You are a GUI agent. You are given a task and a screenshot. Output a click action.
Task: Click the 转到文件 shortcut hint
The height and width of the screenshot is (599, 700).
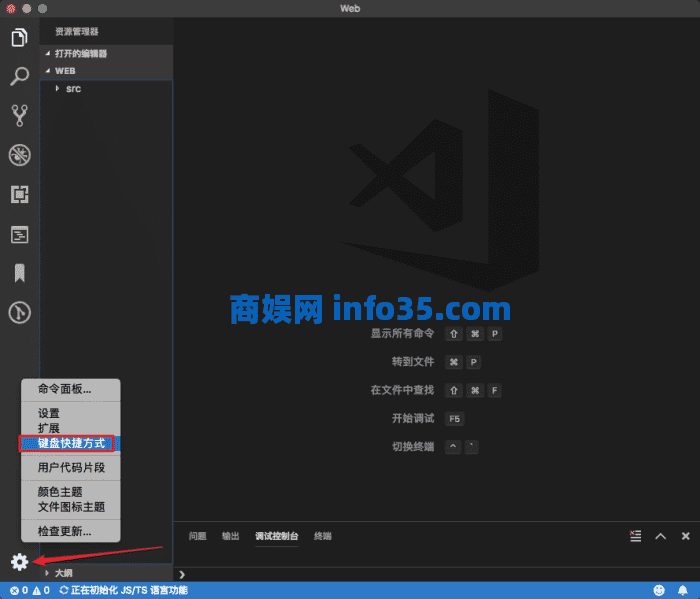tap(412, 362)
